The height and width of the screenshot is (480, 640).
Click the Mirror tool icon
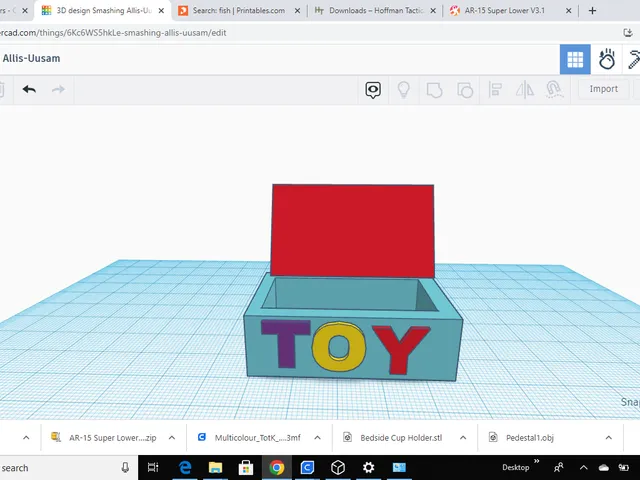tap(525, 89)
